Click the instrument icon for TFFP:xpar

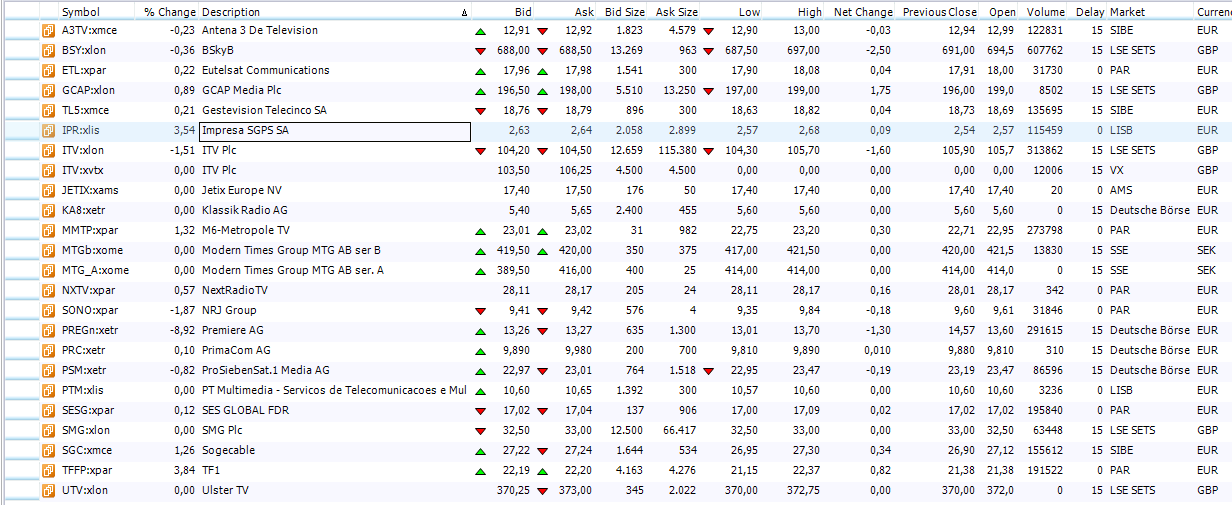click(48, 470)
